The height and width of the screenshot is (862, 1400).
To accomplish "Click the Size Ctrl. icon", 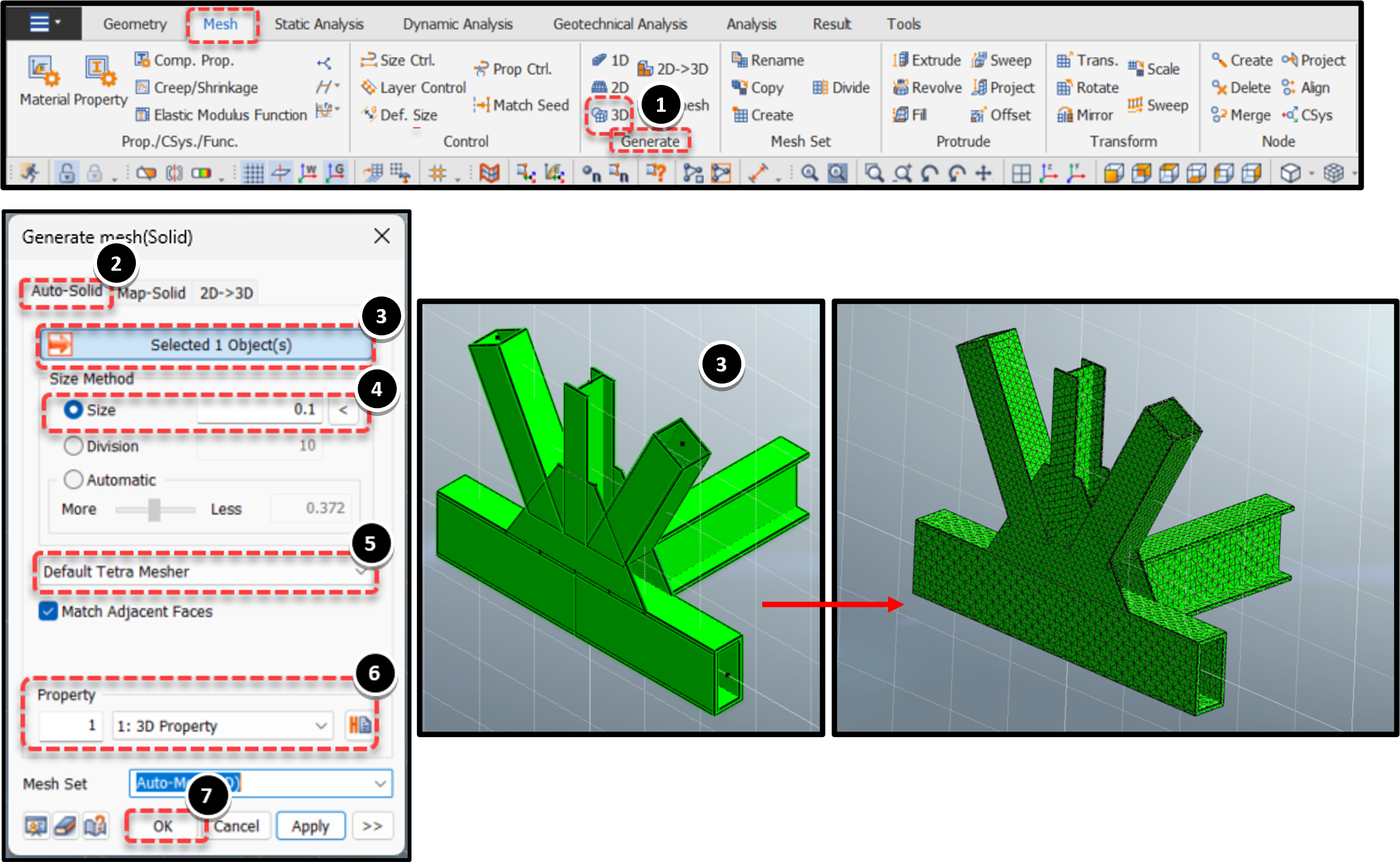I will point(369,60).
